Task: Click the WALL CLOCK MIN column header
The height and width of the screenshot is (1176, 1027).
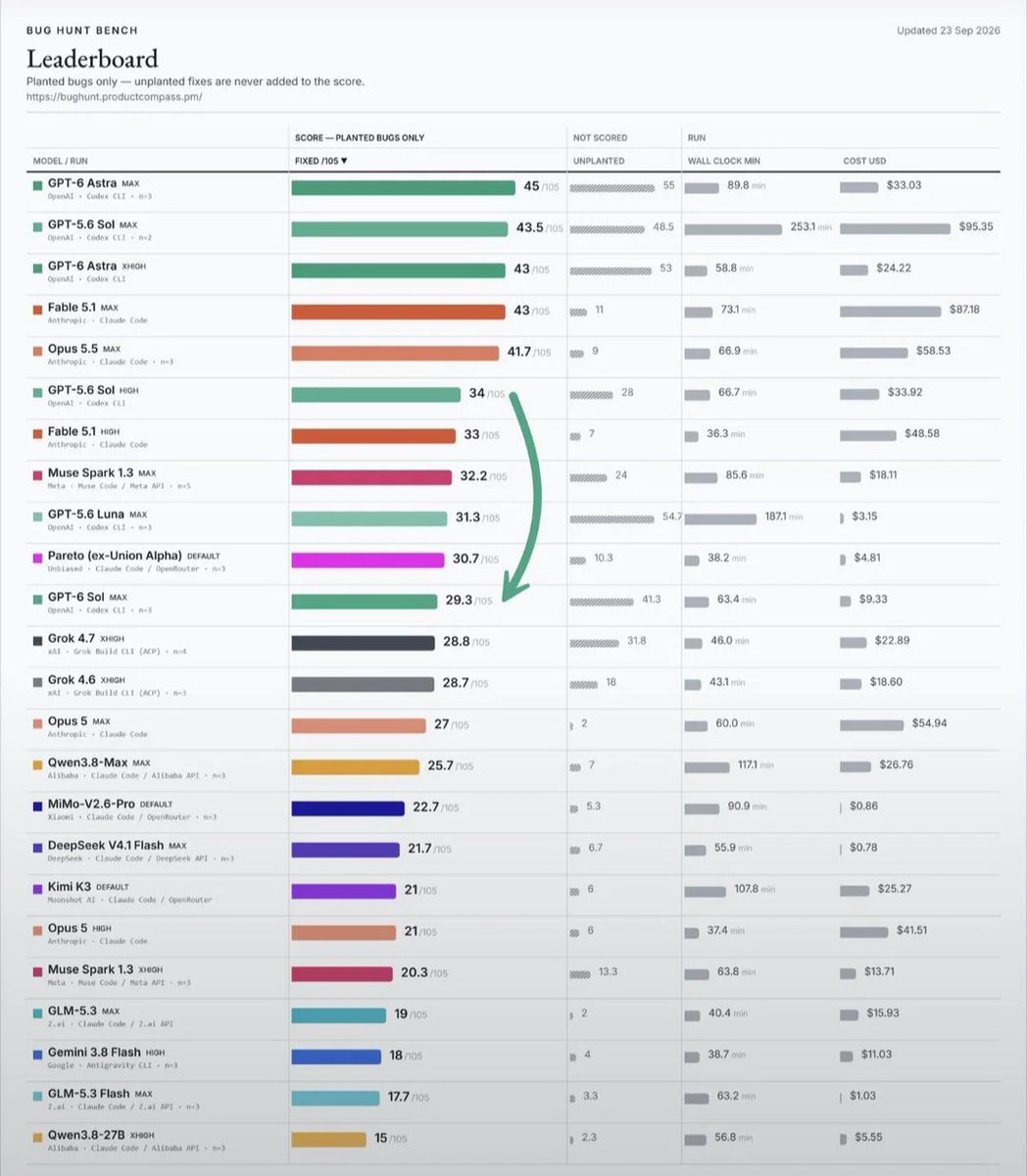Action: click(723, 161)
